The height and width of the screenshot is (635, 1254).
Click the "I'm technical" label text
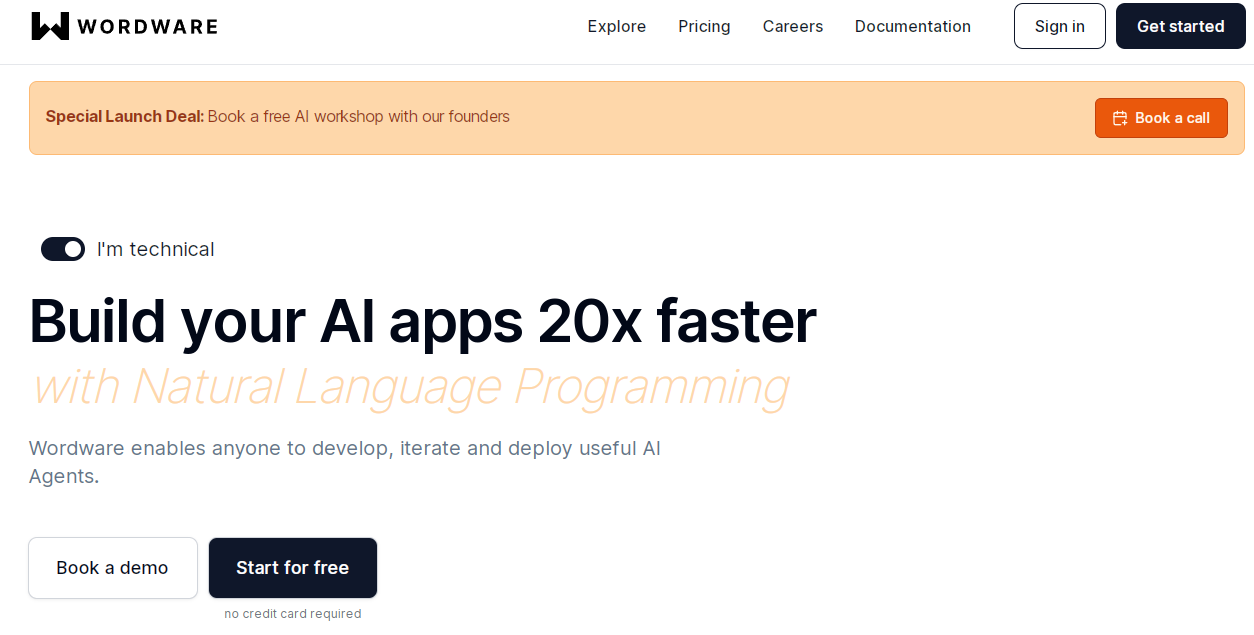click(x=155, y=249)
